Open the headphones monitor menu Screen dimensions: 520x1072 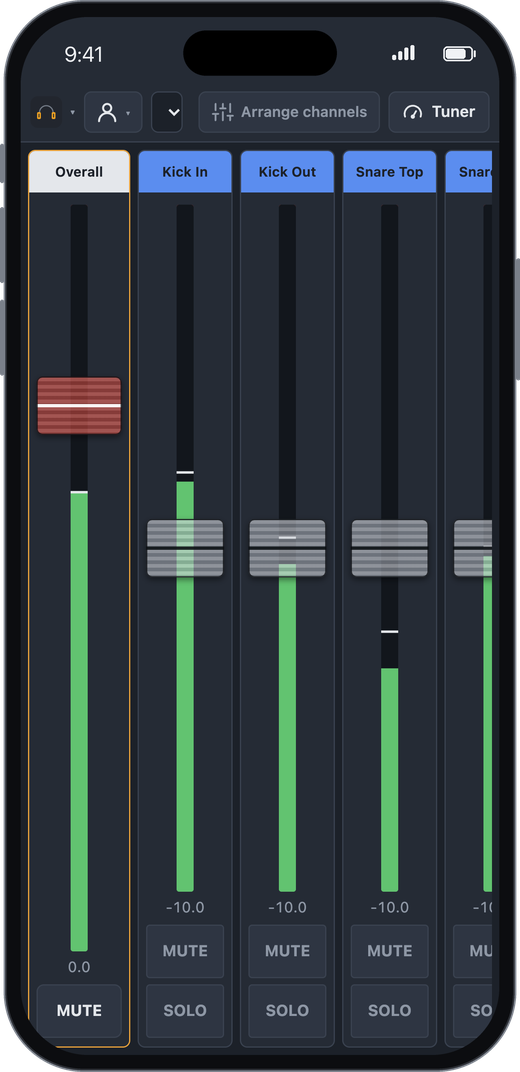tap(46, 112)
